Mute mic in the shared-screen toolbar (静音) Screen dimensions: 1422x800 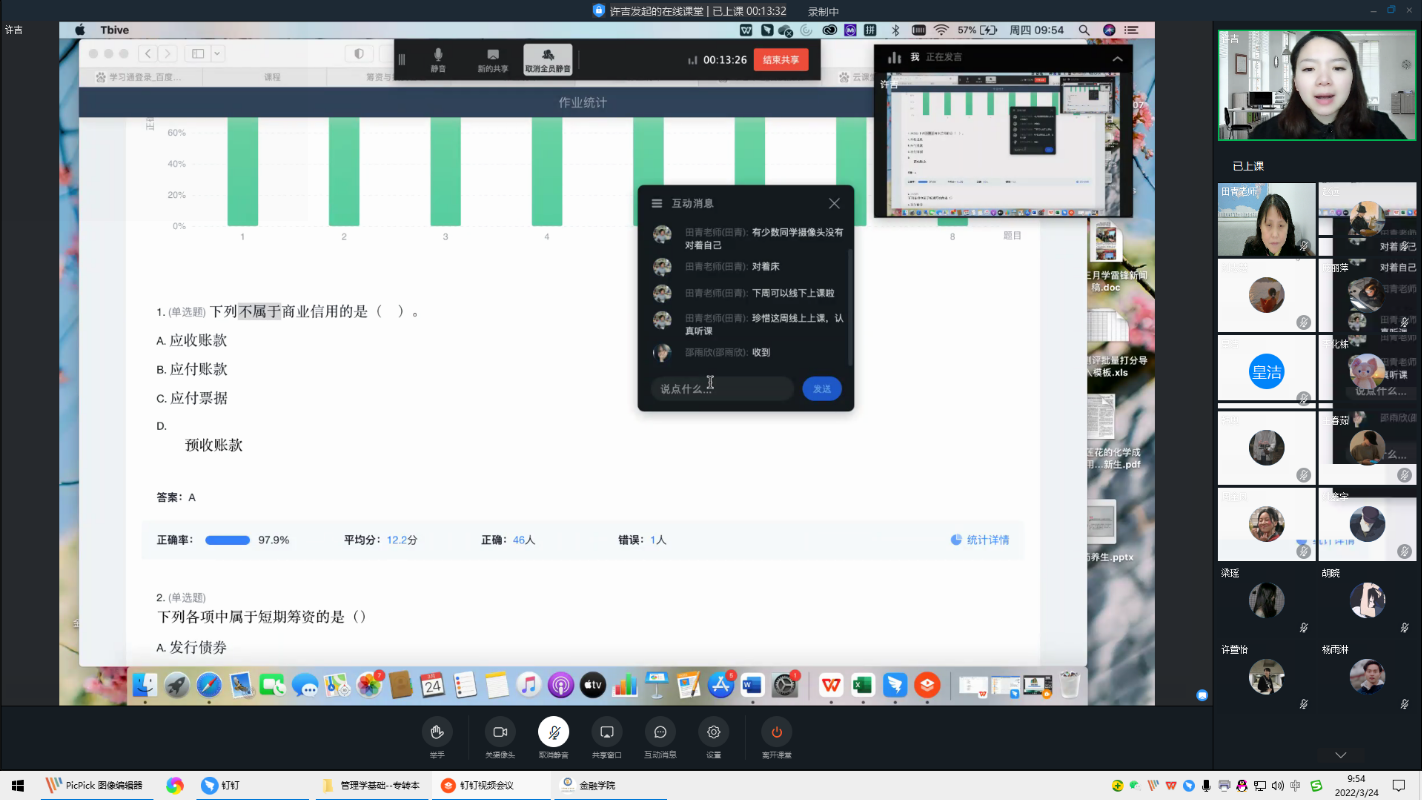click(438, 60)
